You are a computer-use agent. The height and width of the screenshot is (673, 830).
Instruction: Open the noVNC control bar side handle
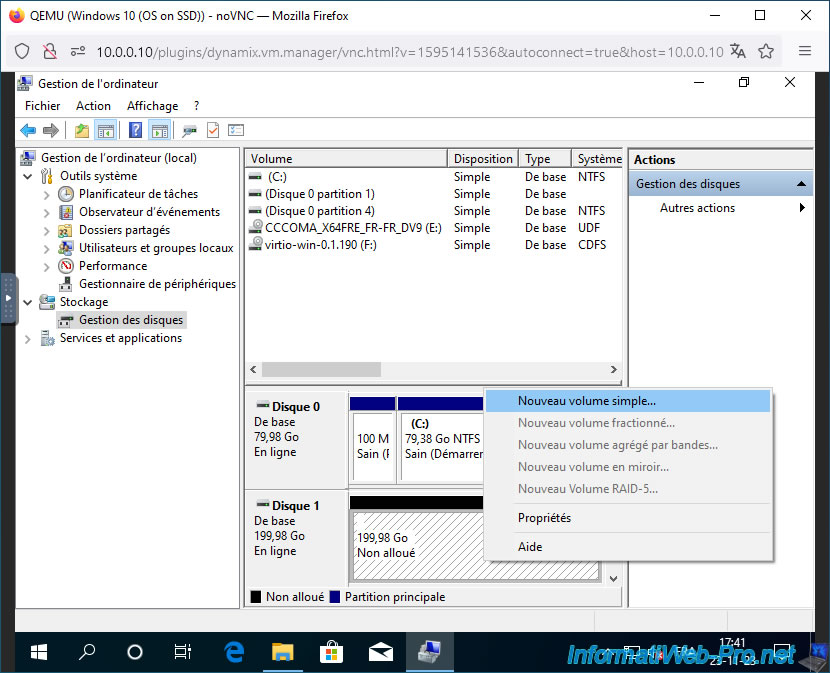pos(8,298)
